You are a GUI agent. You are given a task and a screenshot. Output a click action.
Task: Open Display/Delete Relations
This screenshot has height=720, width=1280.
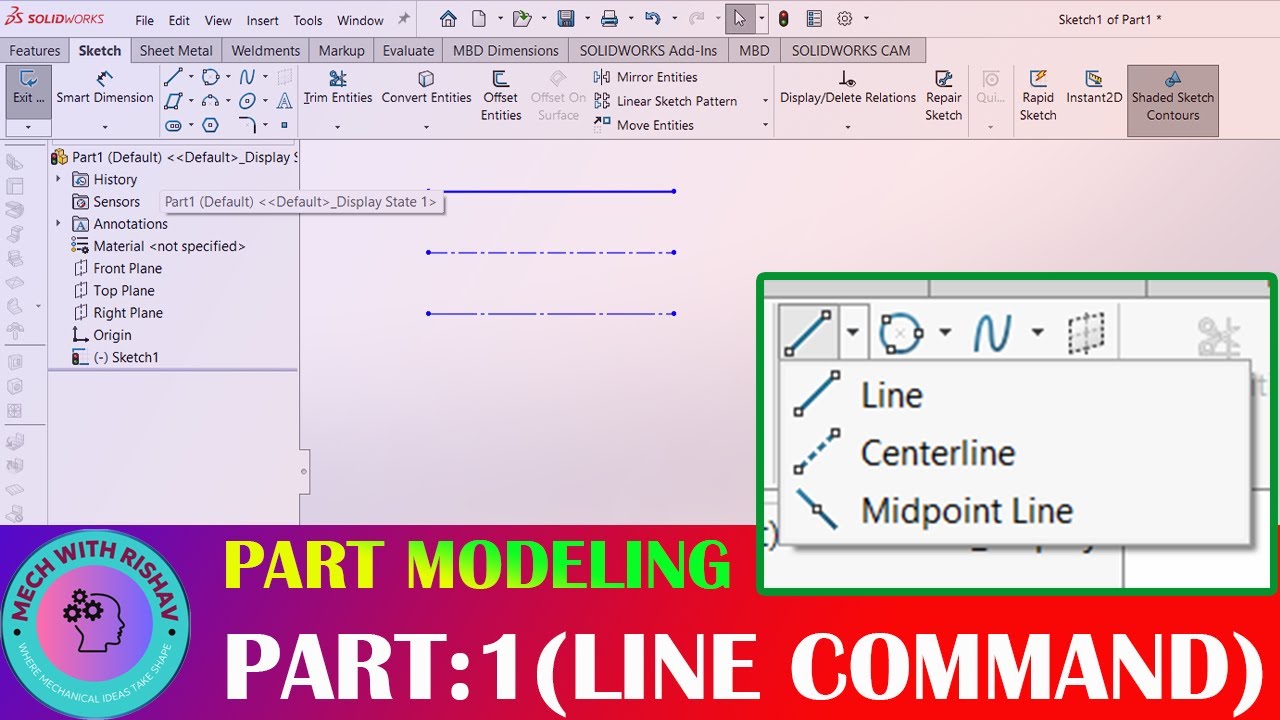[x=848, y=88]
